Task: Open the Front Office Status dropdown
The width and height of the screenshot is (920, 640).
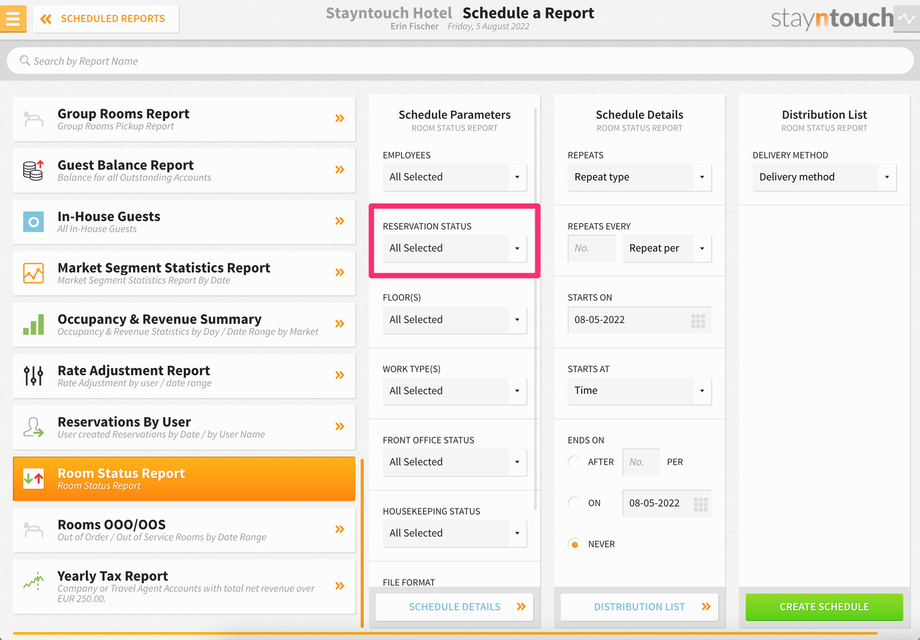Action: tap(455, 462)
